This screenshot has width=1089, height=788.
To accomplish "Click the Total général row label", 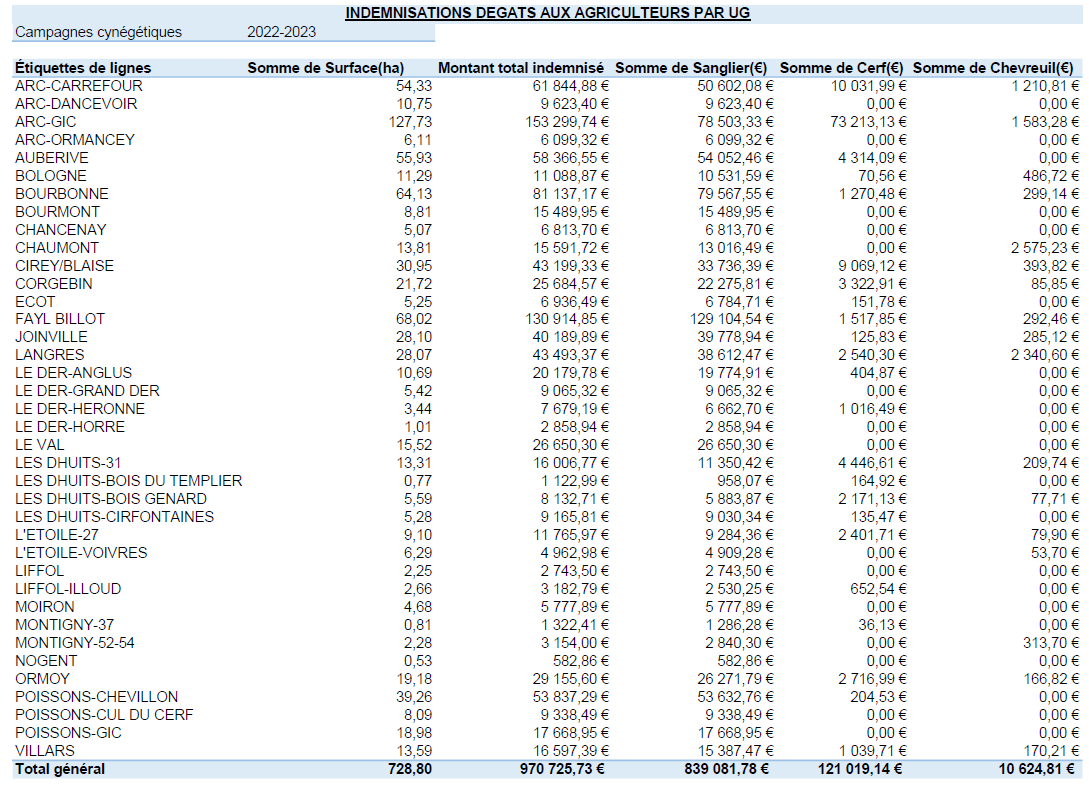I will point(60,771).
